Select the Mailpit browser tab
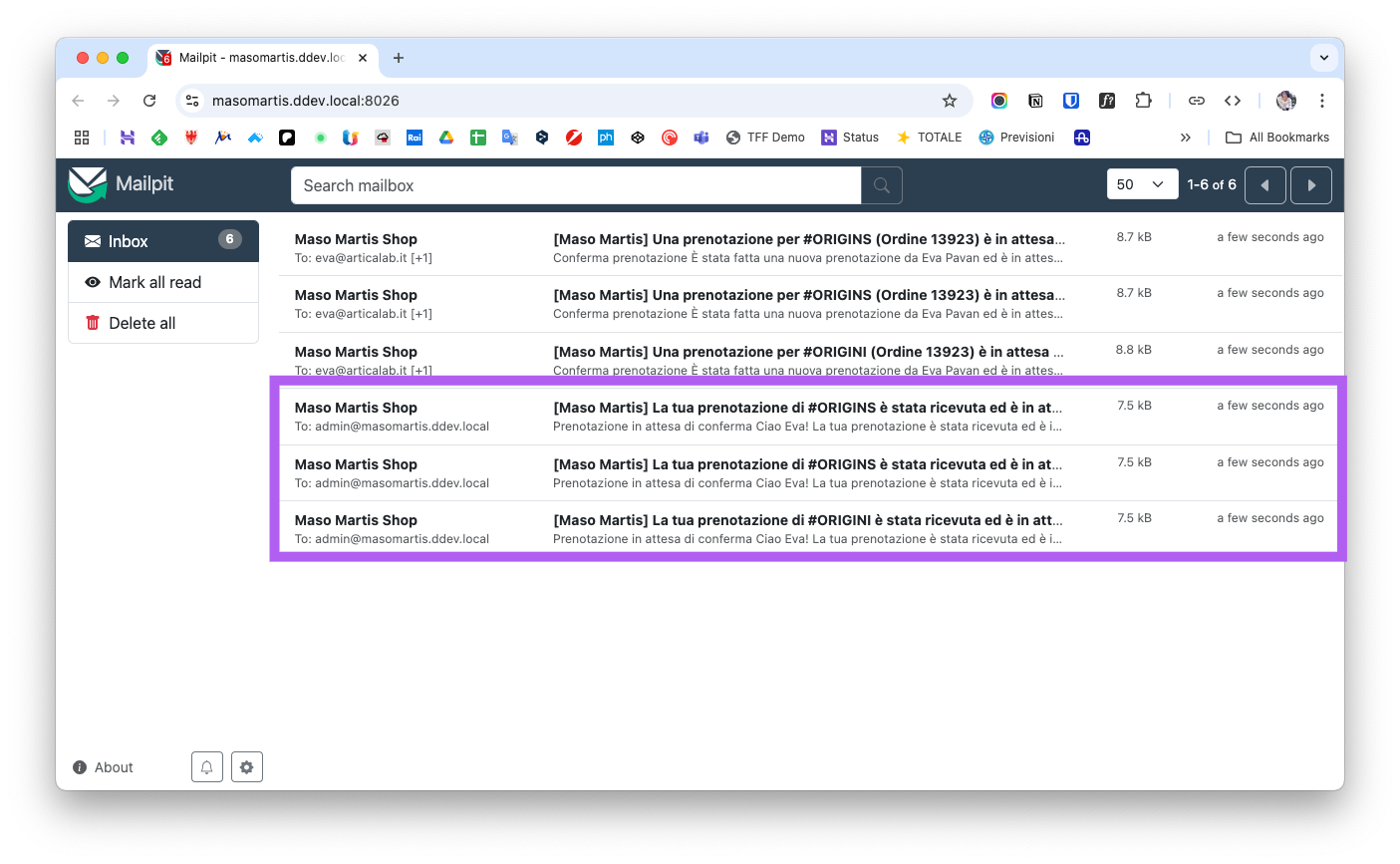The width and height of the screenshot is (1400, 864). click(x=262, y=58)
